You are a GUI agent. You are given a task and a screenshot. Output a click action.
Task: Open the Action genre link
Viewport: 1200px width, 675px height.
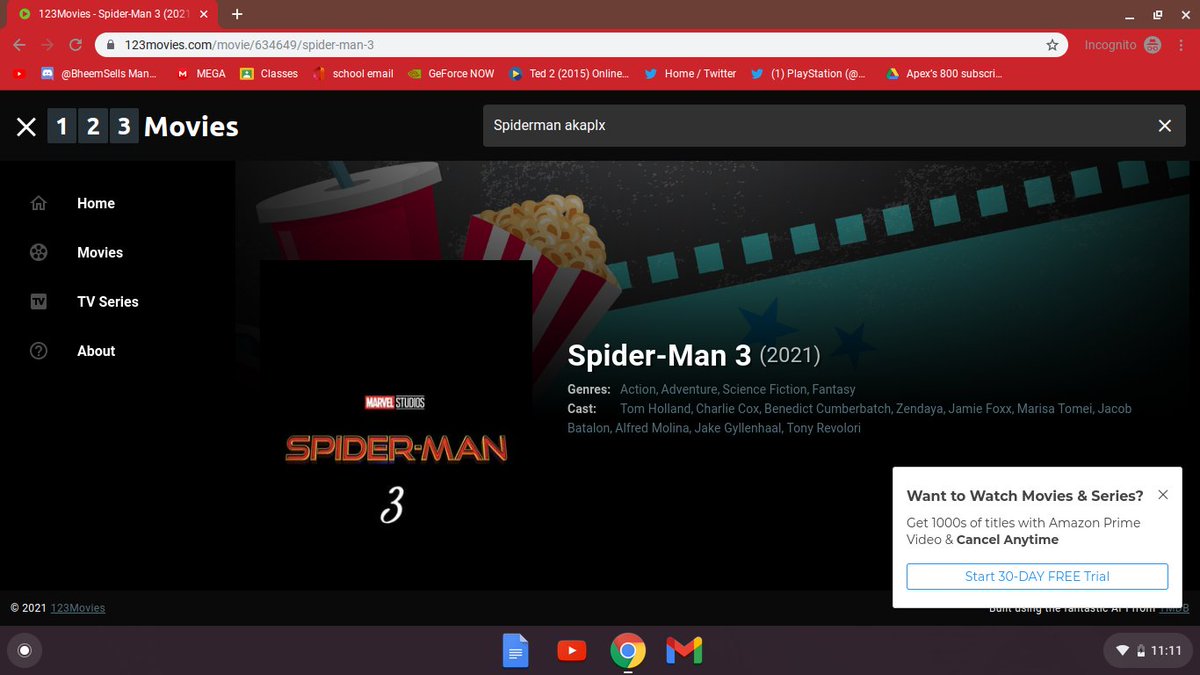[638, 389]
